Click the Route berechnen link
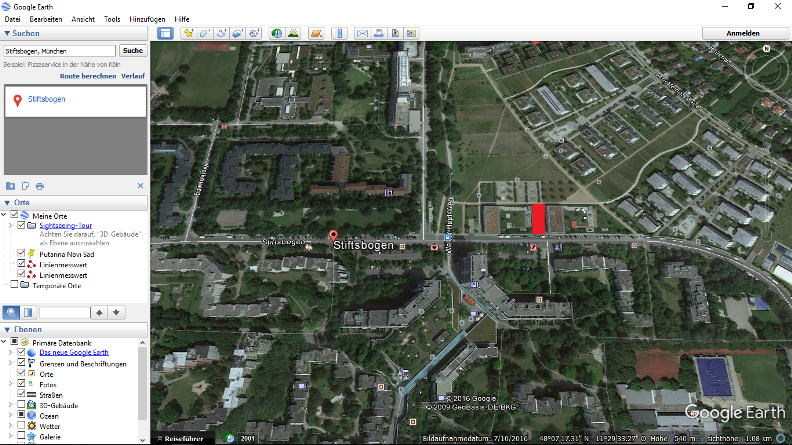The height and width of the screenshot is (445, 792). pos(88,76)
